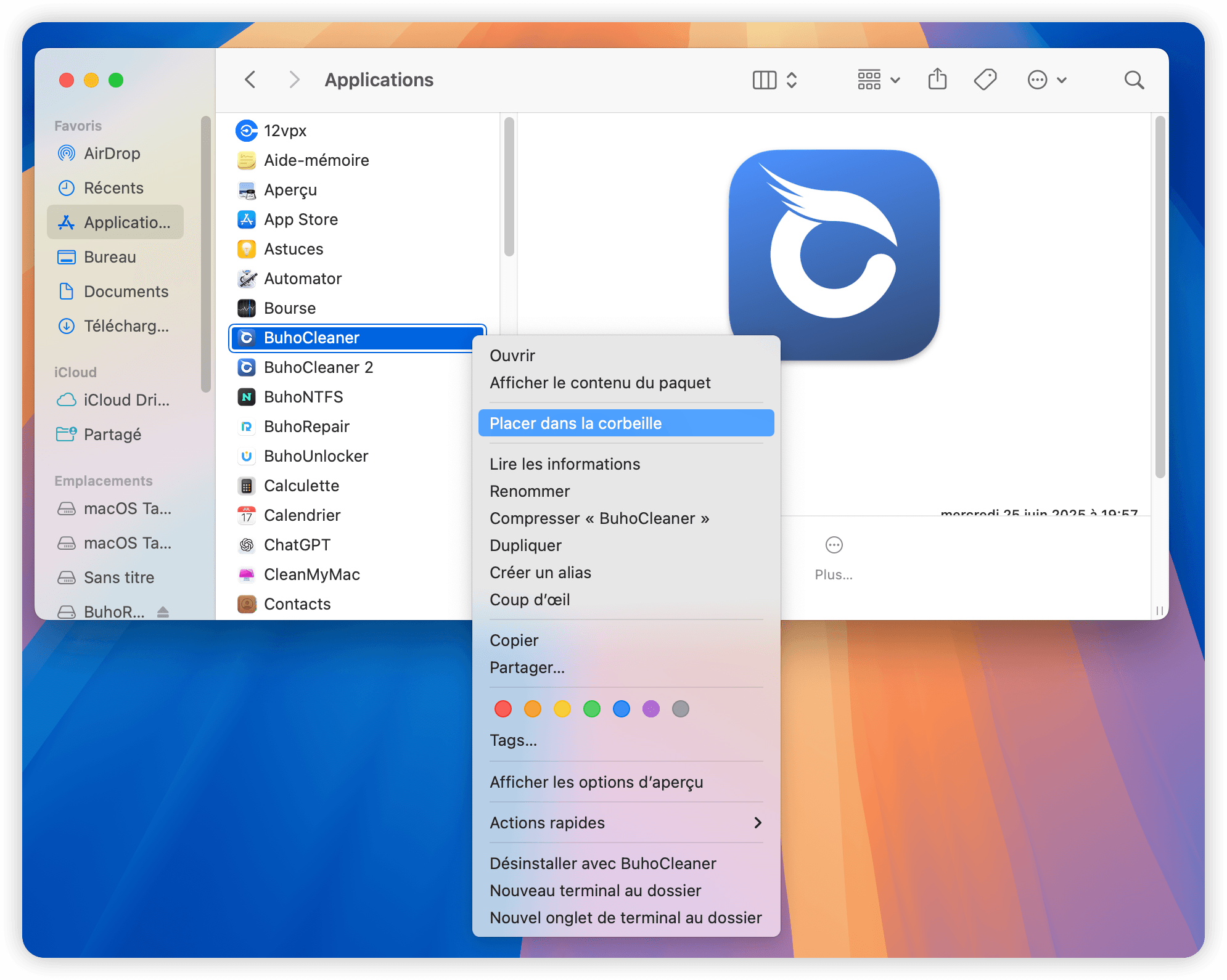Open iCloud Drive in the sidebar
Screen dimensions: 1227x980
(x=115, y=400)
